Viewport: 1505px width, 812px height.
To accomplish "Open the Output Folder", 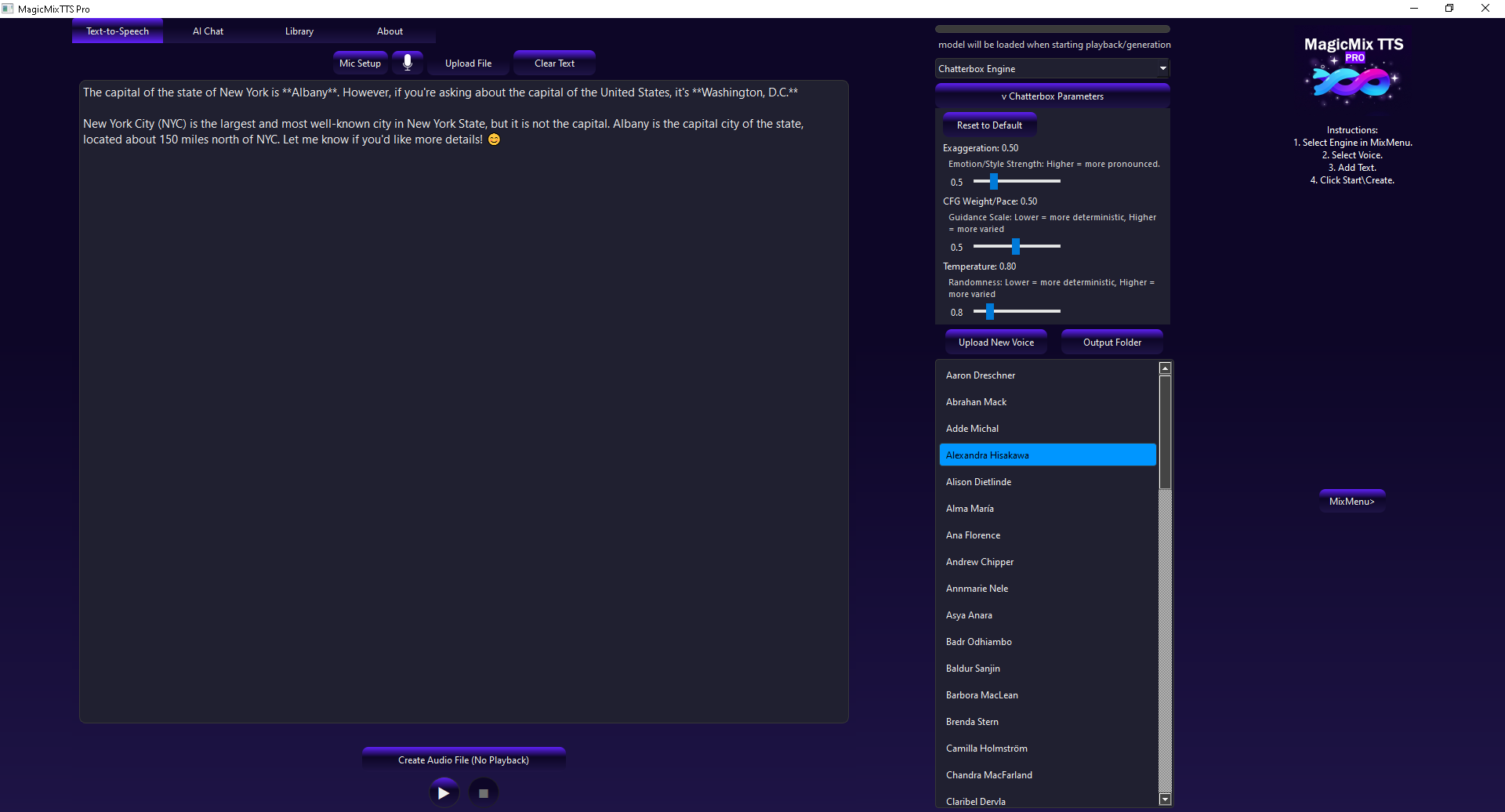I will click(1112, 342).
